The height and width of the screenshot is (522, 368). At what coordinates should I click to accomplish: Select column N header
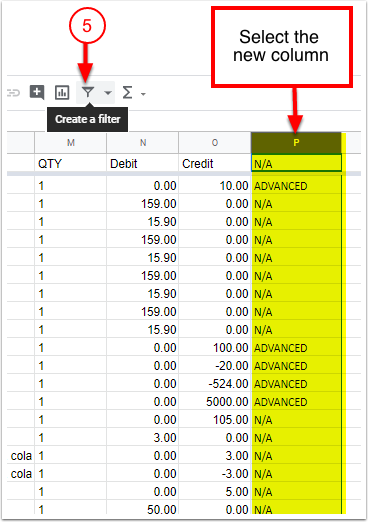click(143, 143)
